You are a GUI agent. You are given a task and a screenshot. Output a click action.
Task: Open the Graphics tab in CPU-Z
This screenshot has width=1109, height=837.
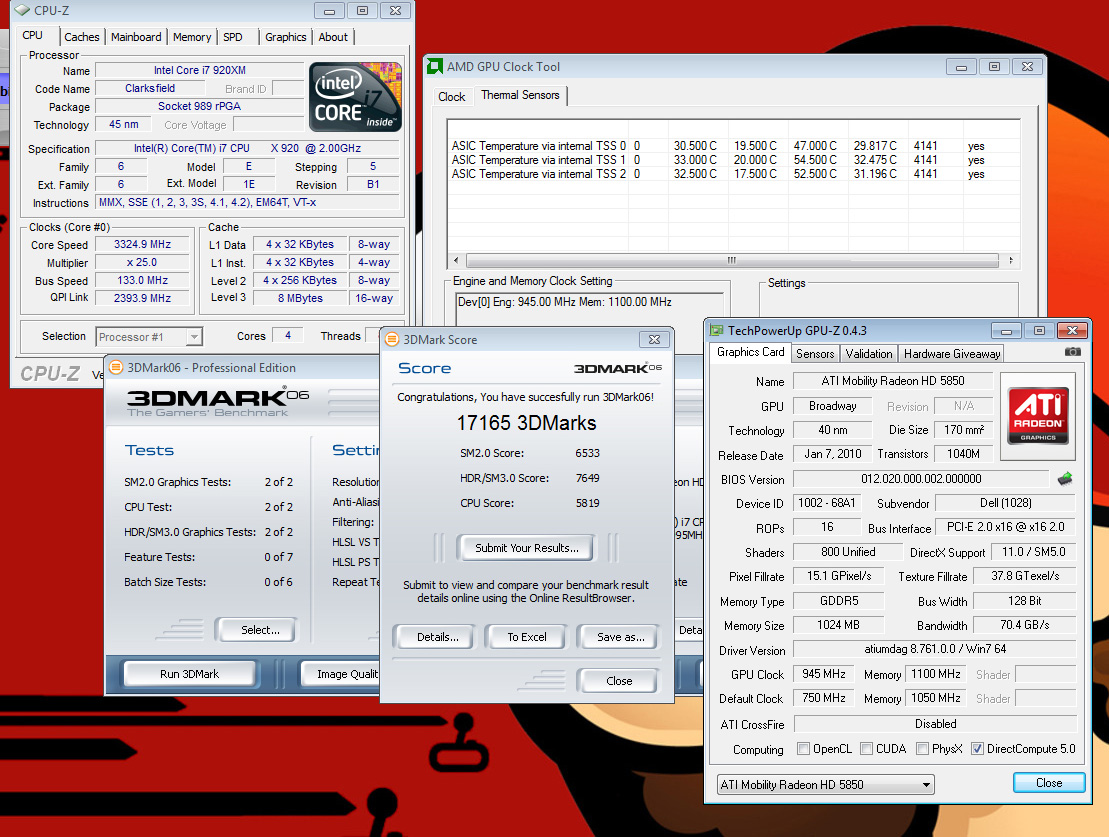[x=286, y=37]
